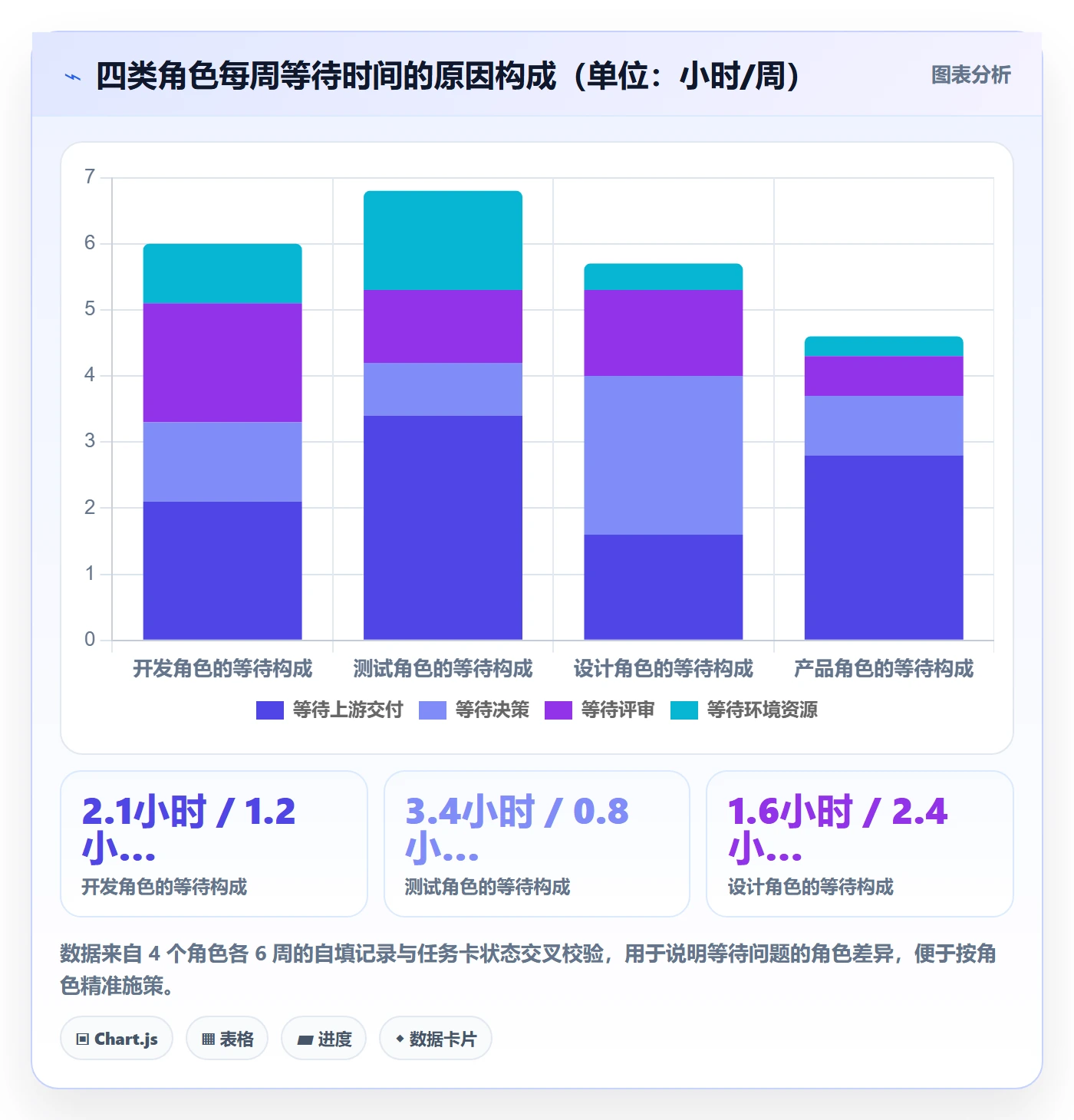Click 测试角色 bar's 等待上游交付 segment

point(443,528)
